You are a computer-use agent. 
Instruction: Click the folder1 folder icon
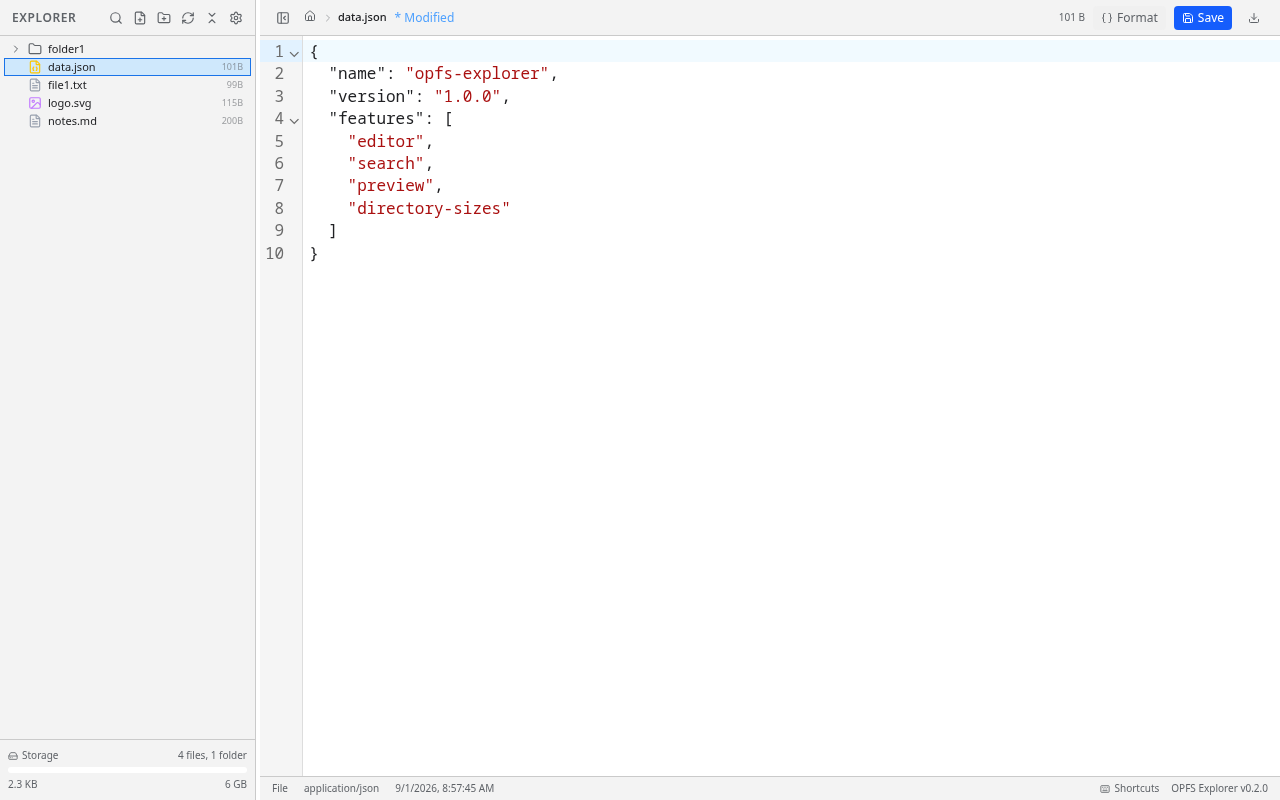[x=35, y=49]
